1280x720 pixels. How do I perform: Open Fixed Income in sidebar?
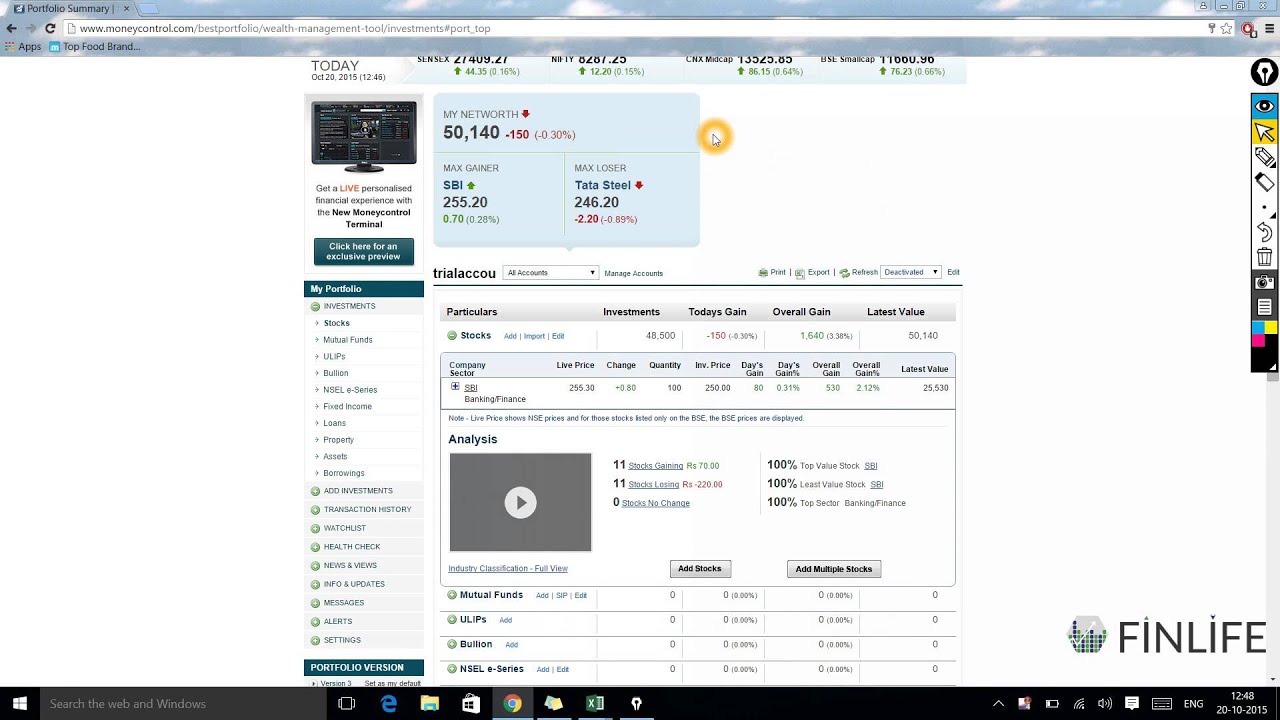(x=347, y=407)
